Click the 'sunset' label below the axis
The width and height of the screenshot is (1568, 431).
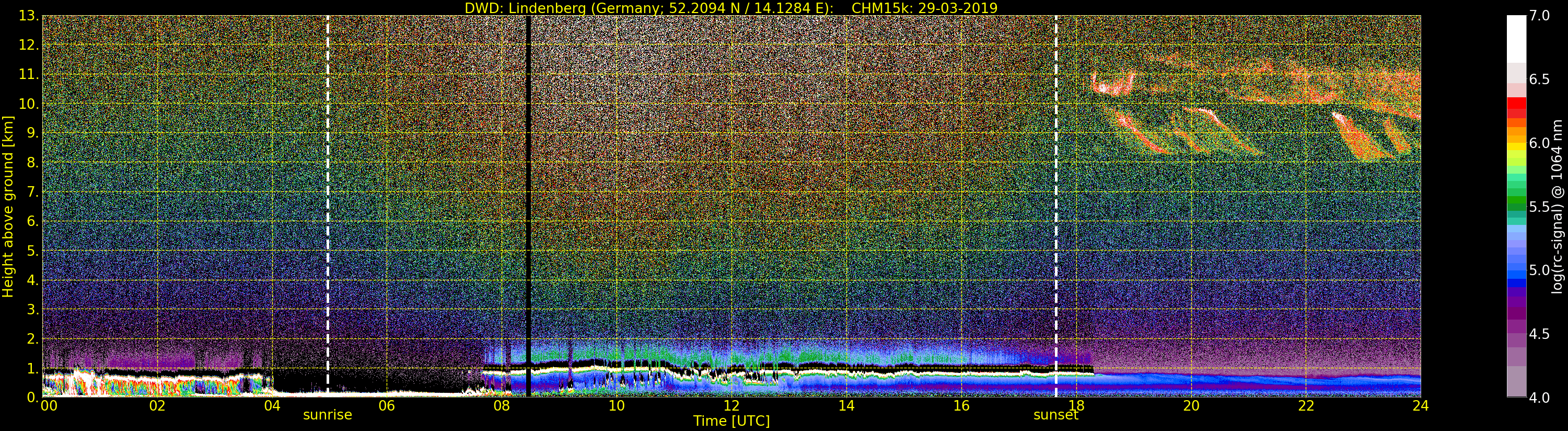pos(1055,415)
